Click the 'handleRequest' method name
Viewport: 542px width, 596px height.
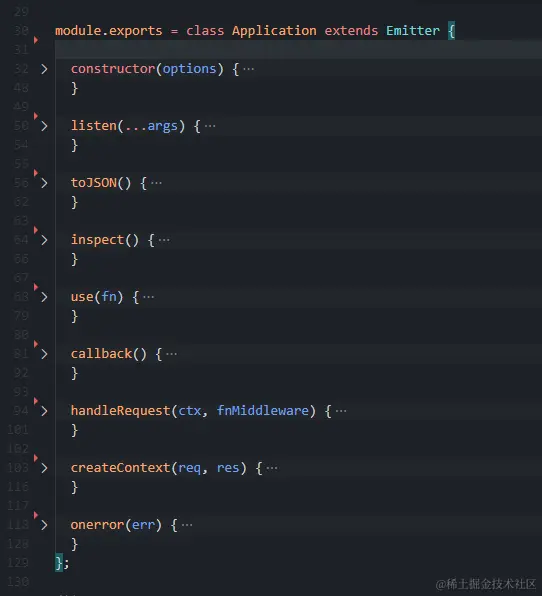(x=120, y=411)
